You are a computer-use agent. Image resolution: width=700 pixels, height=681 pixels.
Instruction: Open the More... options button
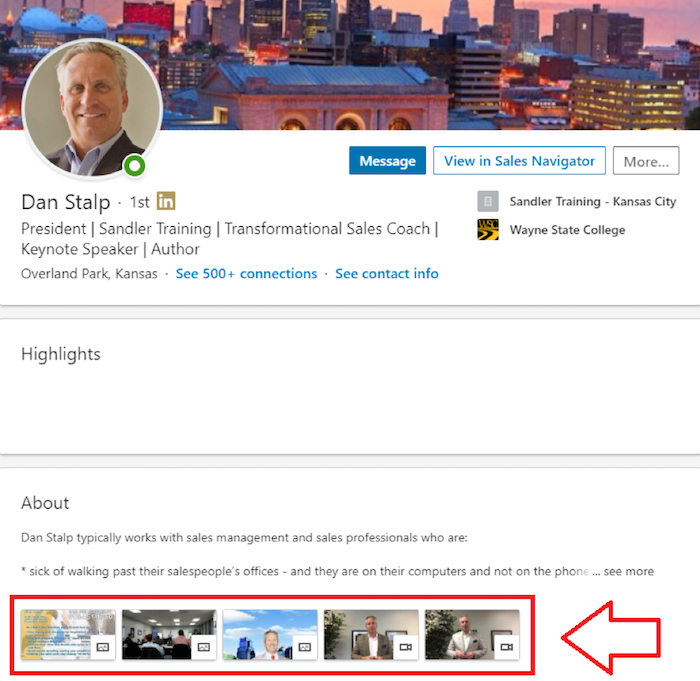646,161
